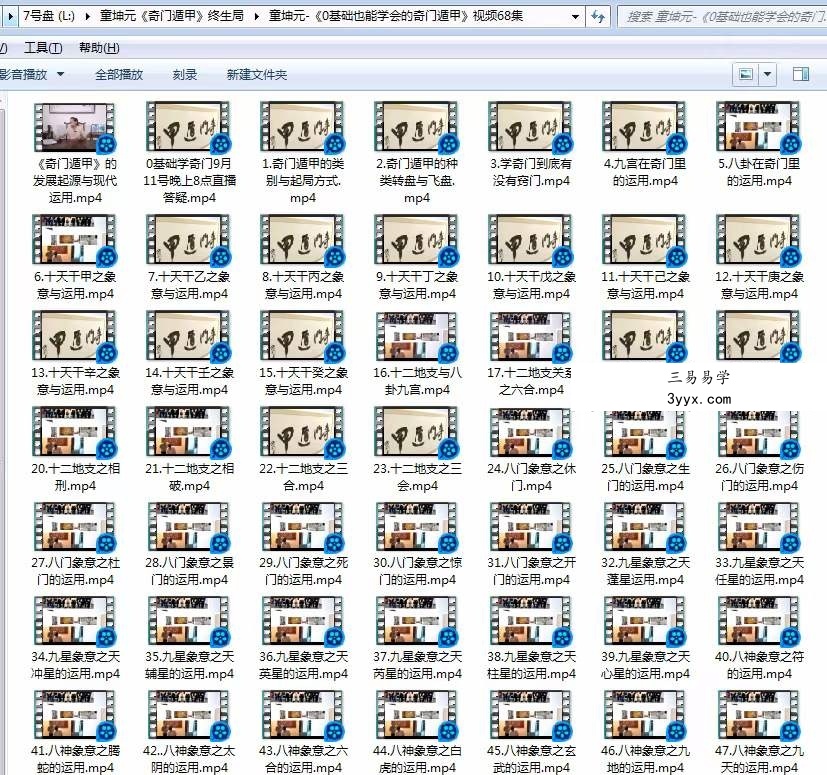Viewport: 827px width, 775px height.
Task: Toggle the preview pane icon
Action: tap(801, 74)
